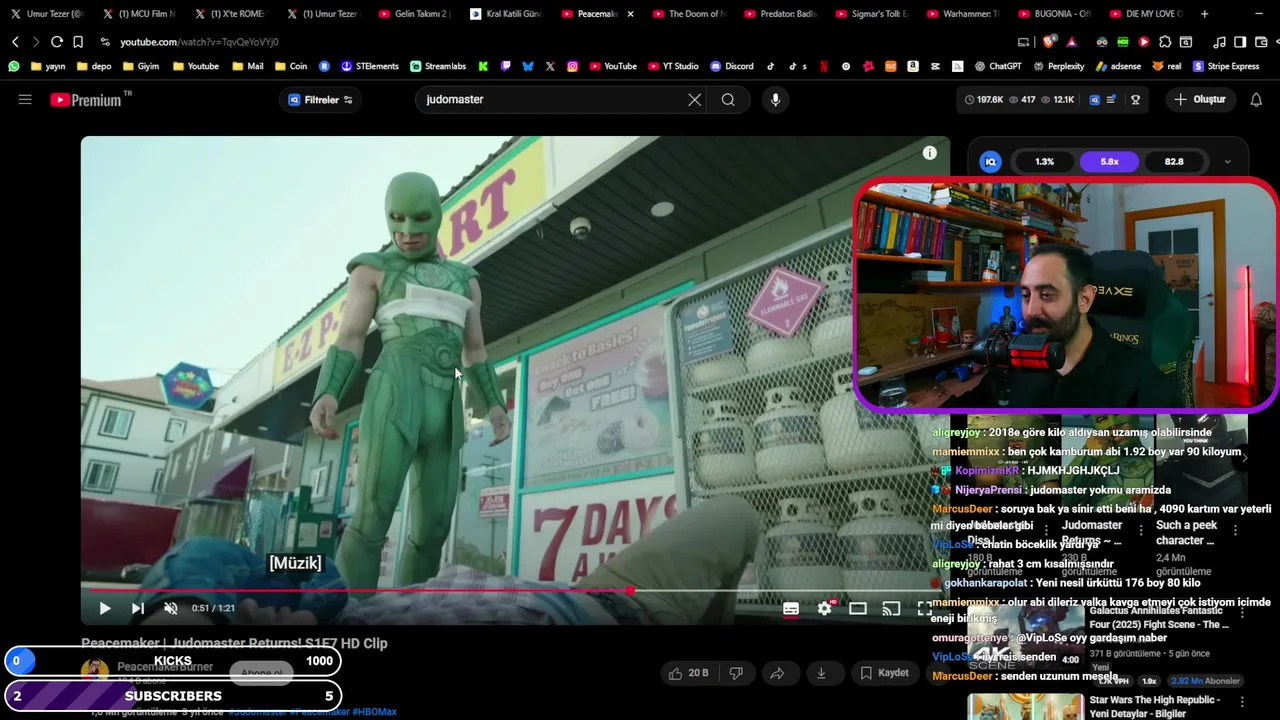Open STElements bookmark
This screenshot has width=1280, height=720.
(x=370, y=66)
